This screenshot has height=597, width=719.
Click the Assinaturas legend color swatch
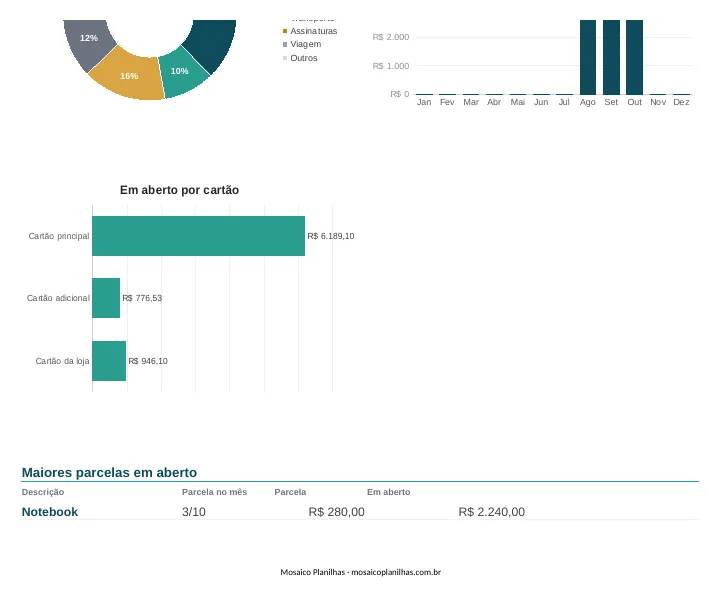tap(285, 31)
